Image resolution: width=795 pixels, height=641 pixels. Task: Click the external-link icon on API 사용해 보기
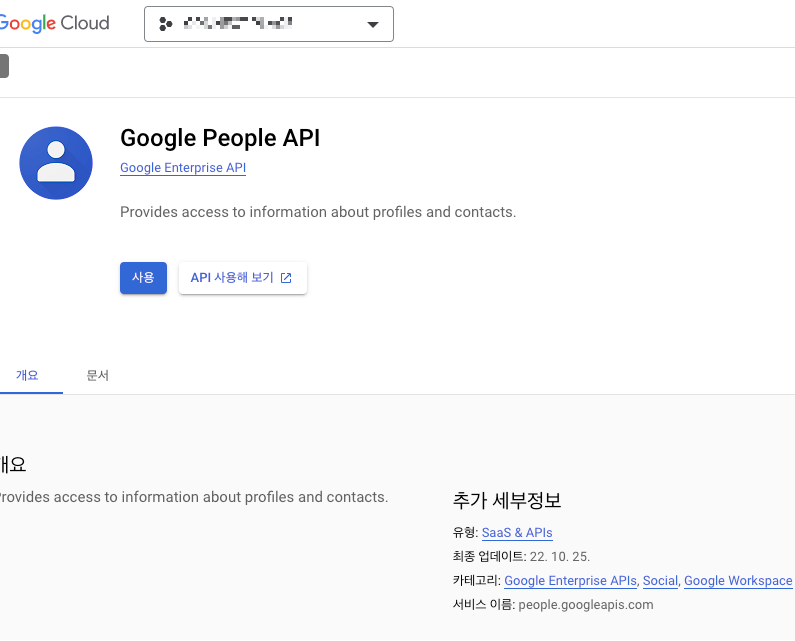[286, 278]
